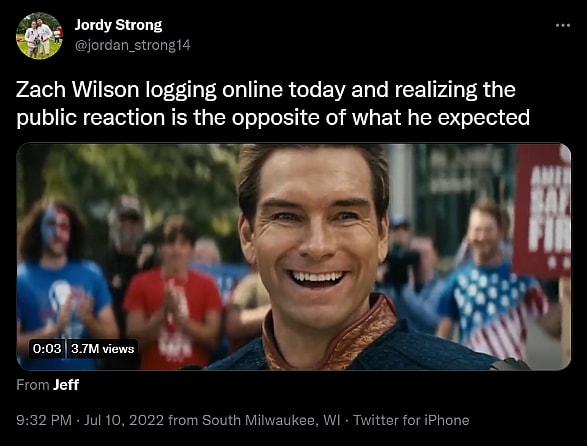587x446 pixels.
Task: Click the 'From' label below the video
Action: tap(33, 385)
